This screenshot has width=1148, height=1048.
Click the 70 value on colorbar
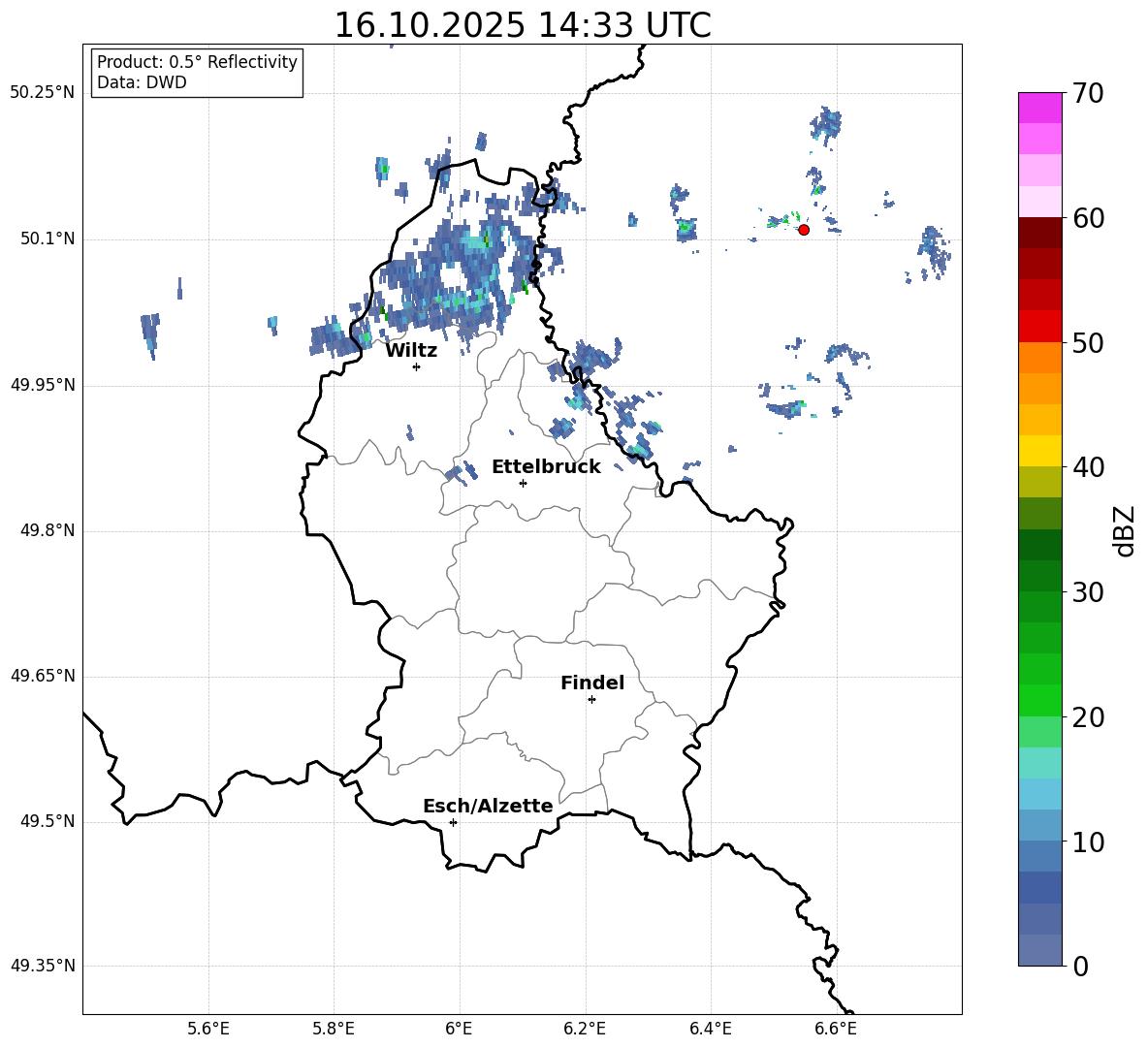click(x=1088, y=93)
